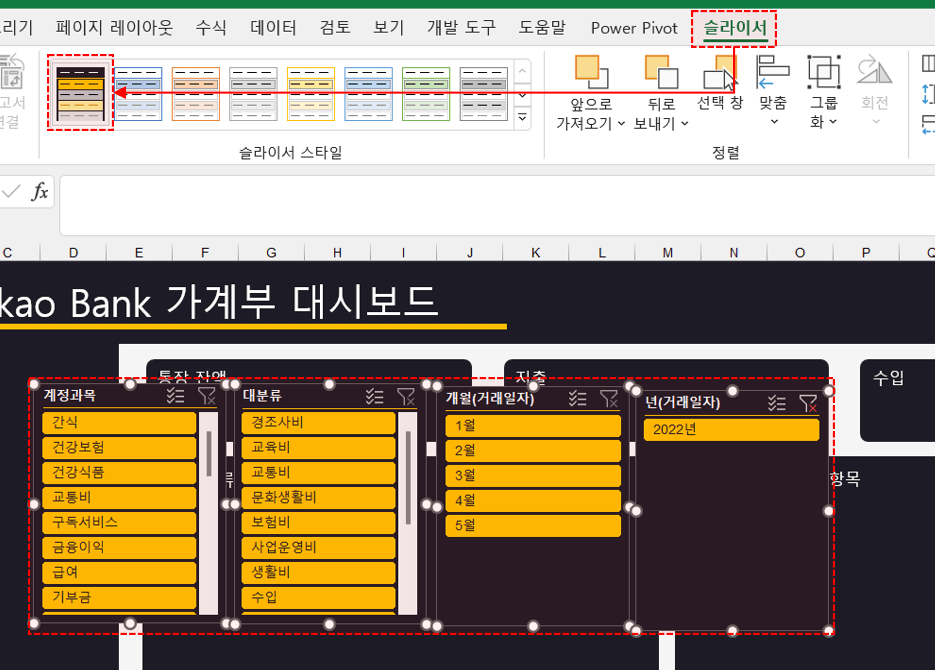This screenshot has height=670, width=935.
Task: Open the 슬라이서 ribbon tab
Action: (x=735, y=27)
